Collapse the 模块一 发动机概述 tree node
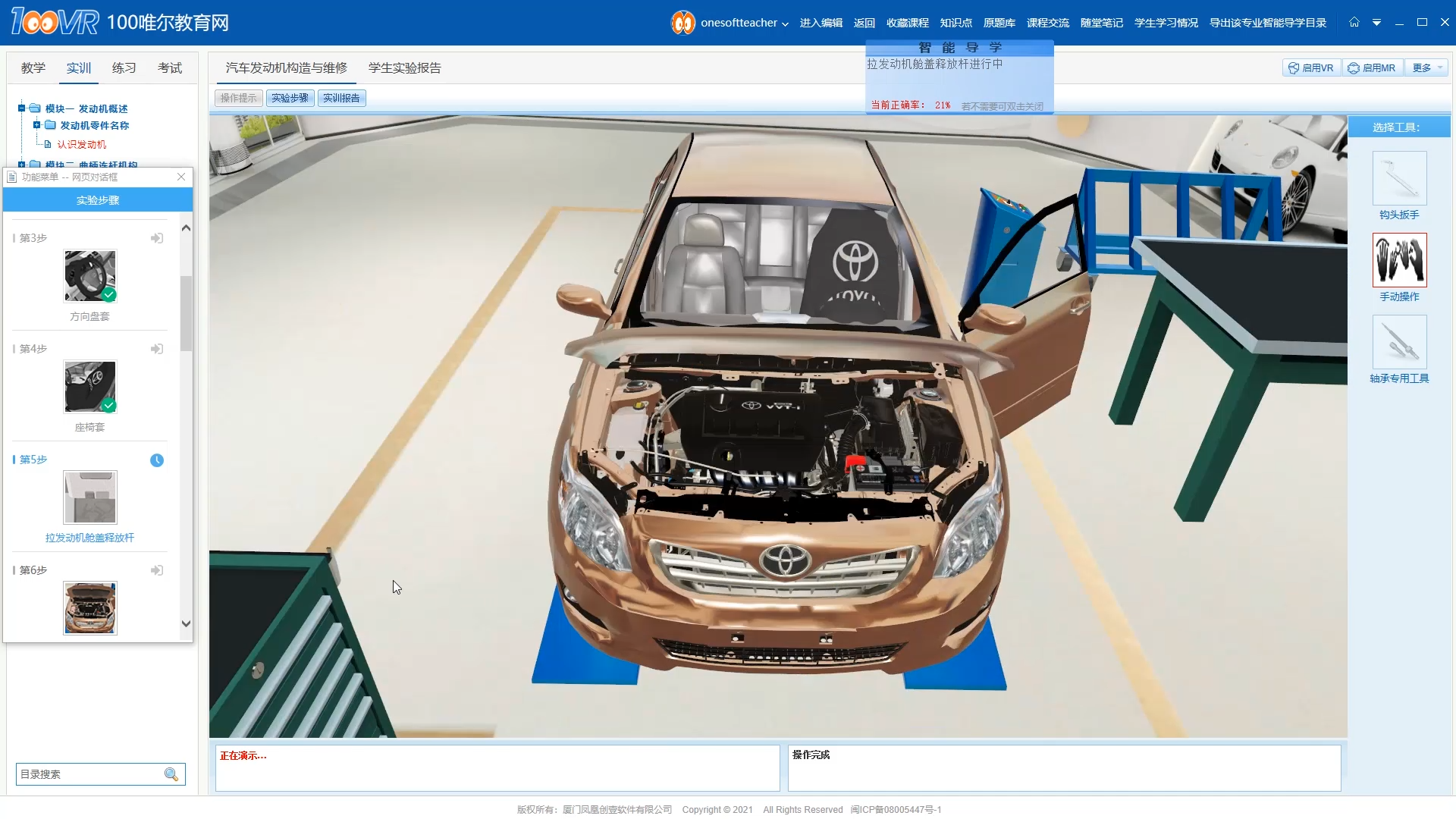Viewport: 1456px width, 819px height. [x=22, y=108]
